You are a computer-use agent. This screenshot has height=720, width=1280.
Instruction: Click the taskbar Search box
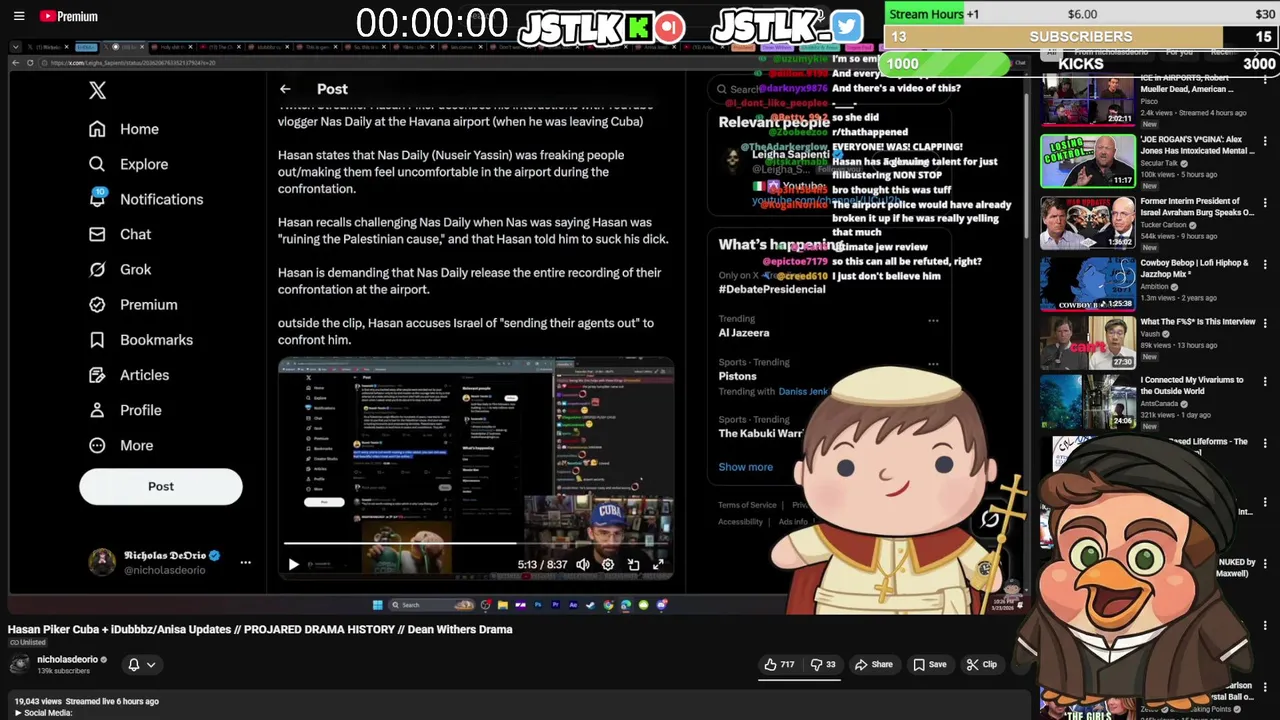(x=431, y=605)
